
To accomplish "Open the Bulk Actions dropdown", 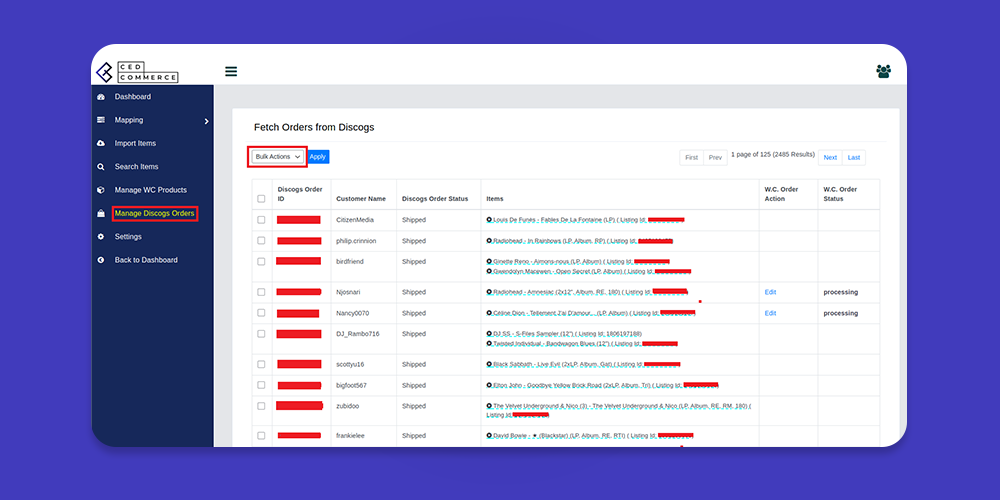I will coord(277,157).
